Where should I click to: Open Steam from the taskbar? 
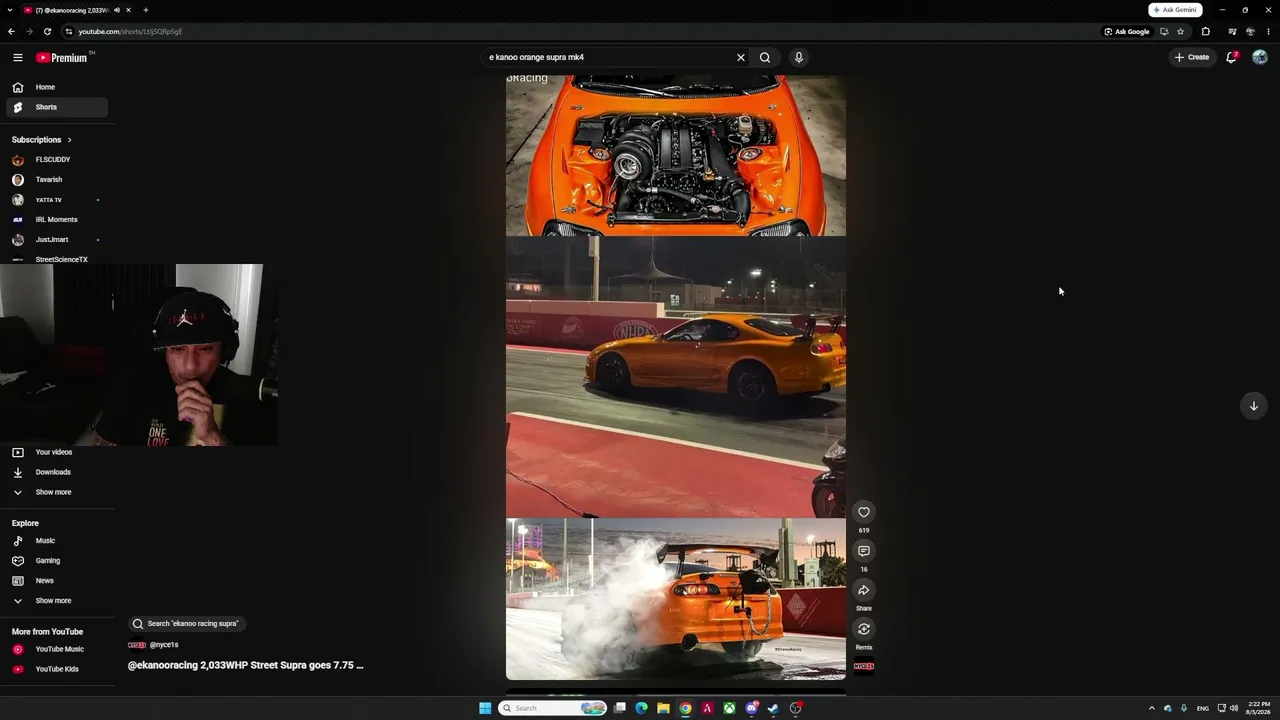[773, 708]
